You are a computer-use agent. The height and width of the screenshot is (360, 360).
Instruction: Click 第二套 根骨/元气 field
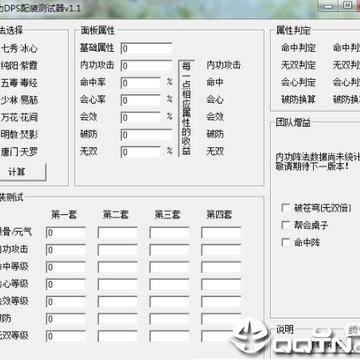tap(118, 233)
